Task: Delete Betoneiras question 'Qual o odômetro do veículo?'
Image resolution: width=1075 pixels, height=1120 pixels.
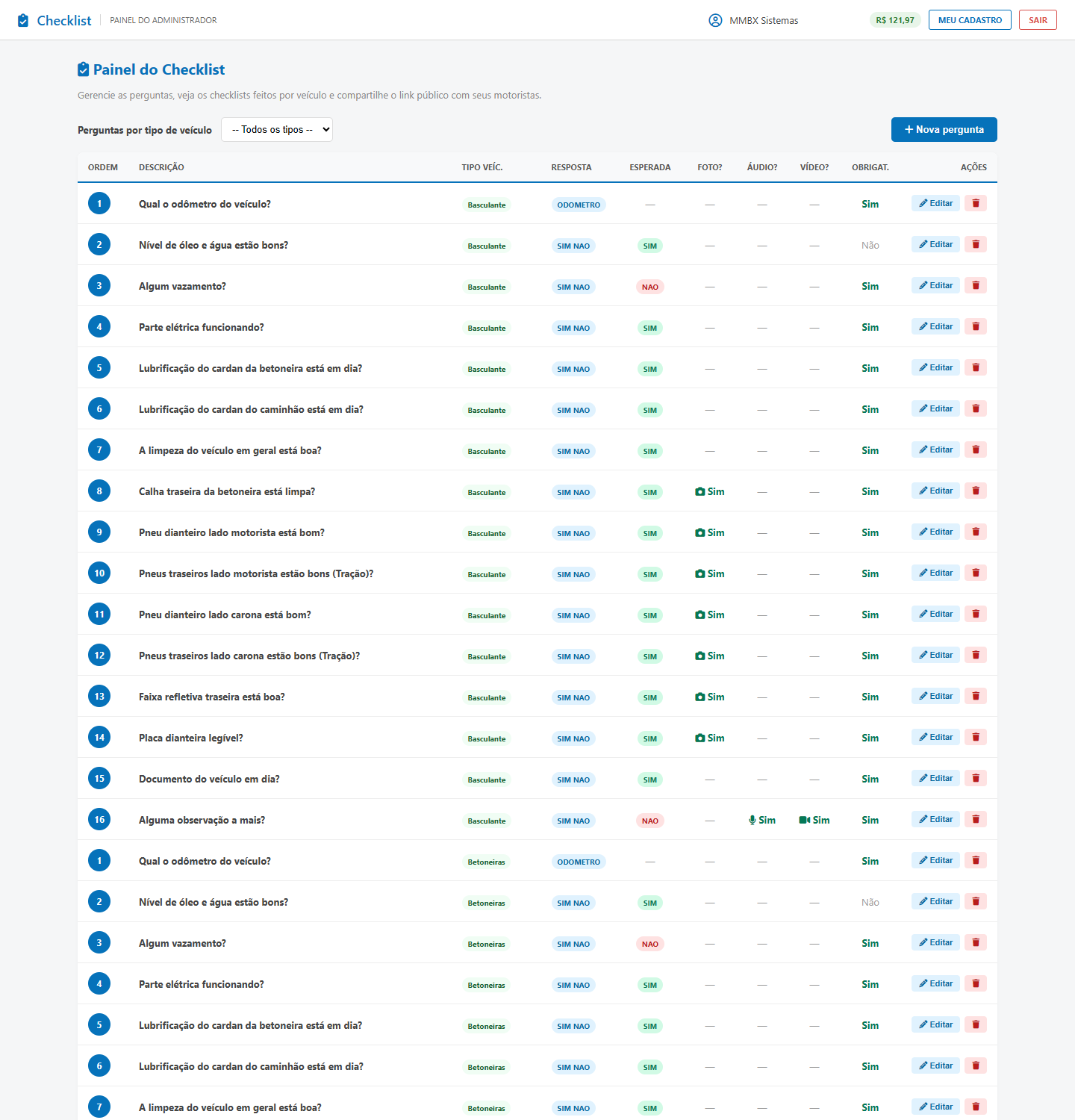Action: click(976, 860)
